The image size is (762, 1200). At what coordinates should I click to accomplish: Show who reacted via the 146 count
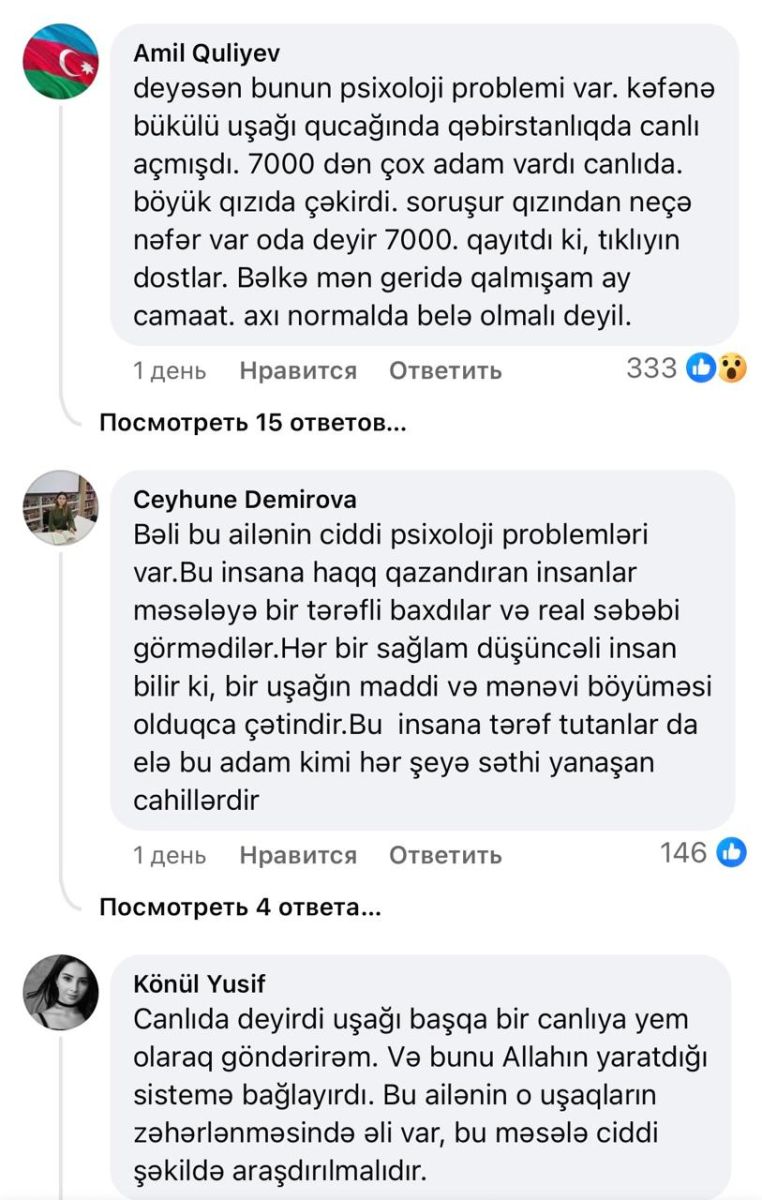point(684,853)
